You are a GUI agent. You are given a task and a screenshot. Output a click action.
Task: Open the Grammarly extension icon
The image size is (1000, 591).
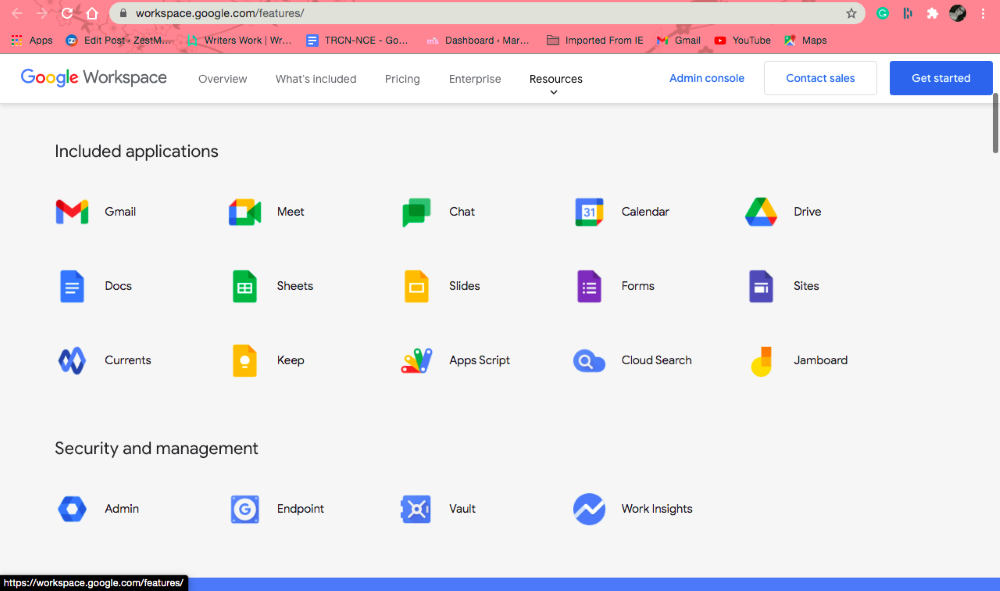883,13
